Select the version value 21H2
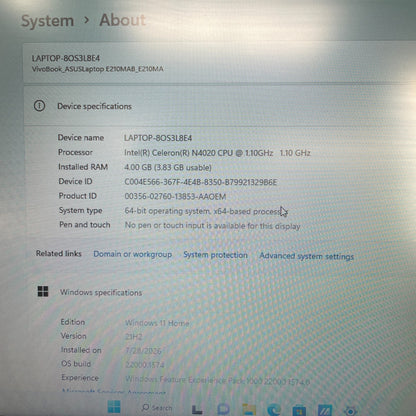Screen dimensions: 416x416 (x=134, y=337)
